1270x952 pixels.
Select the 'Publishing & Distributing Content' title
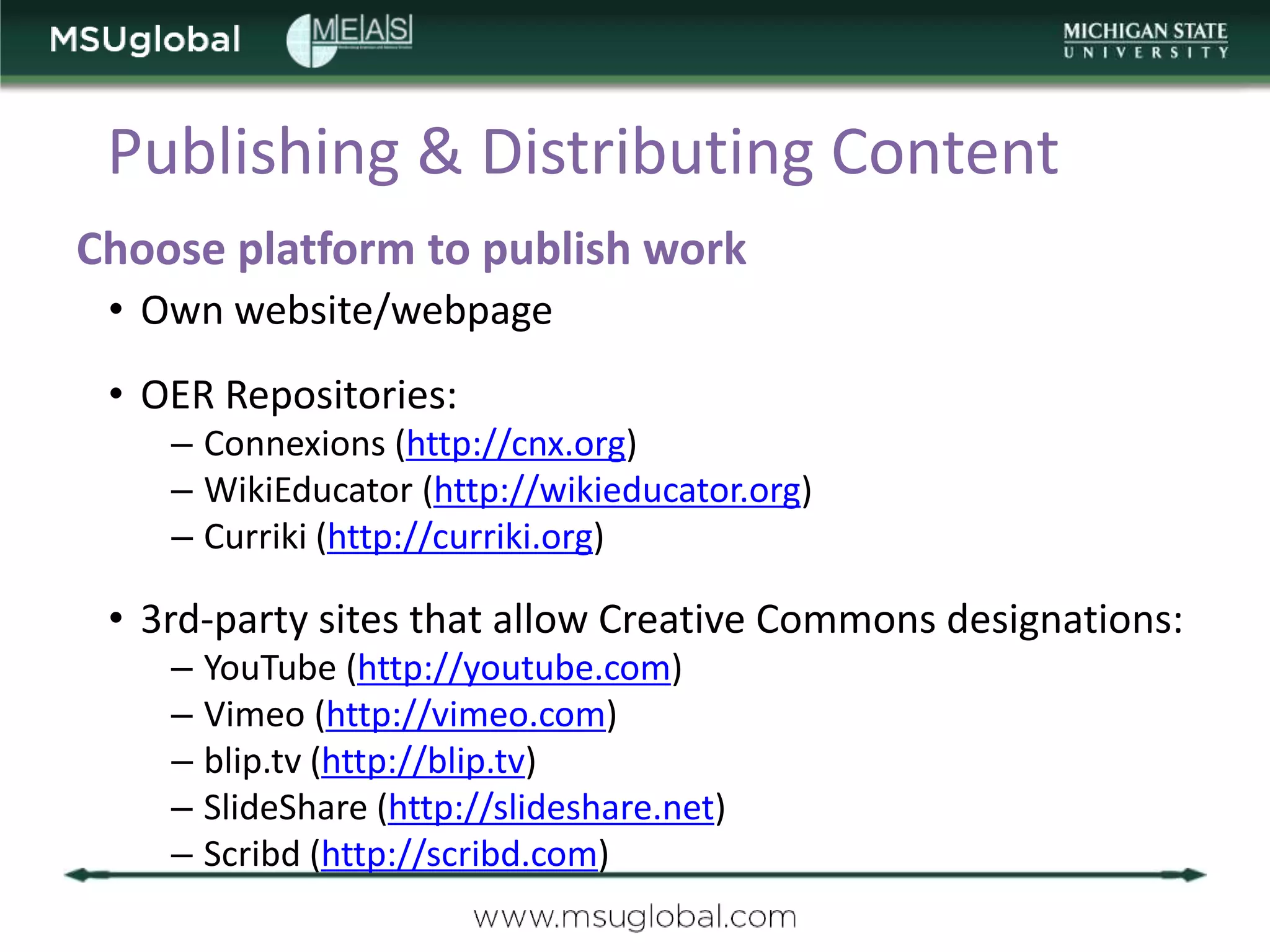[584, 152]
